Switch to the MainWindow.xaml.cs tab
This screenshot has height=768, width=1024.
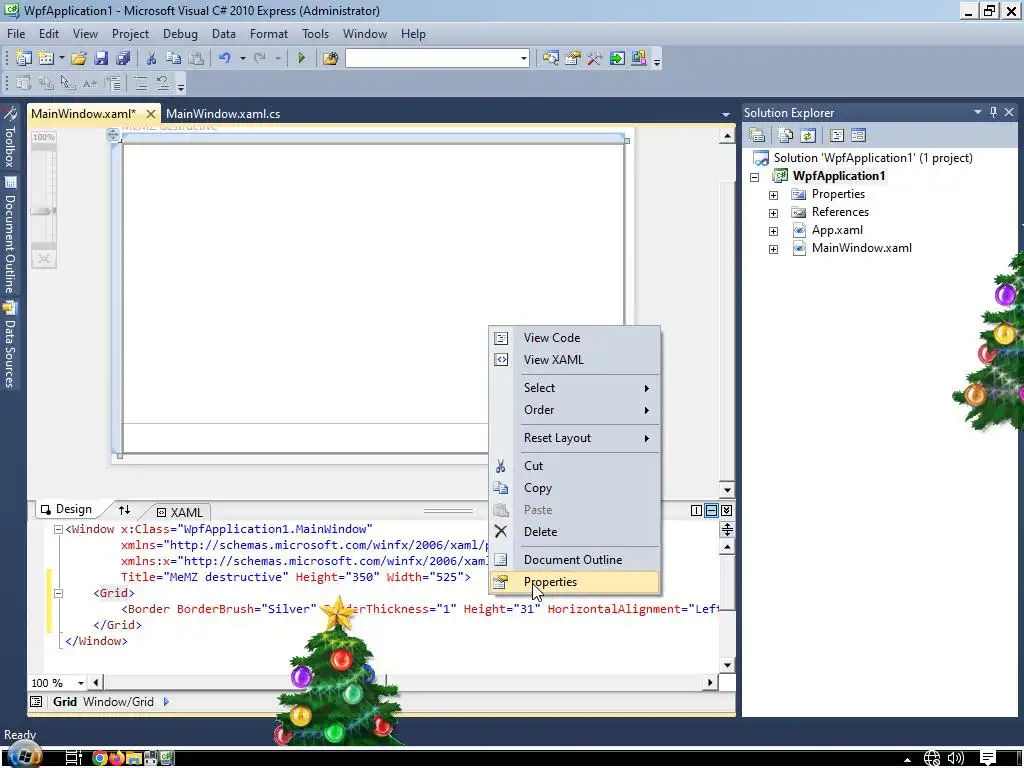point(223,114)
